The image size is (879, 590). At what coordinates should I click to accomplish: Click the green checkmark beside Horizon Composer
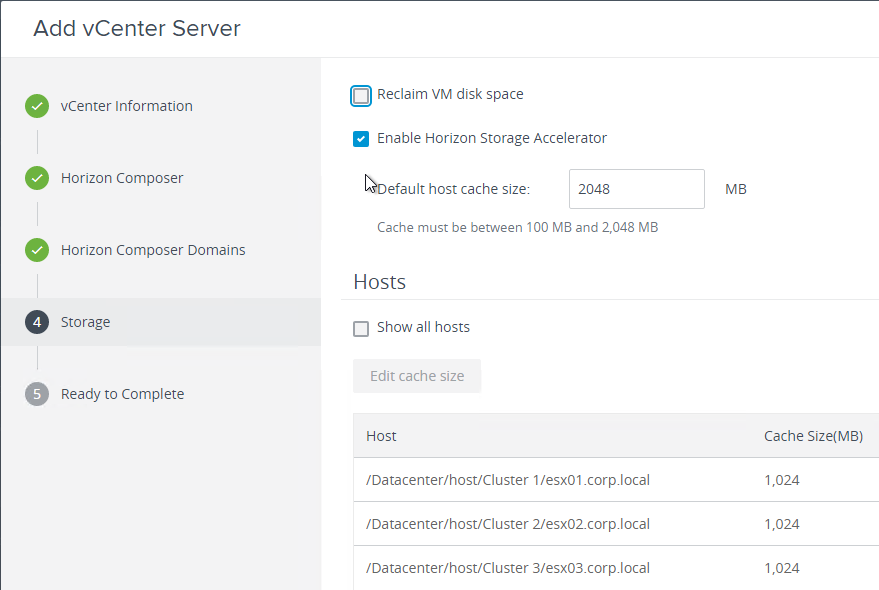click(37, 178)
